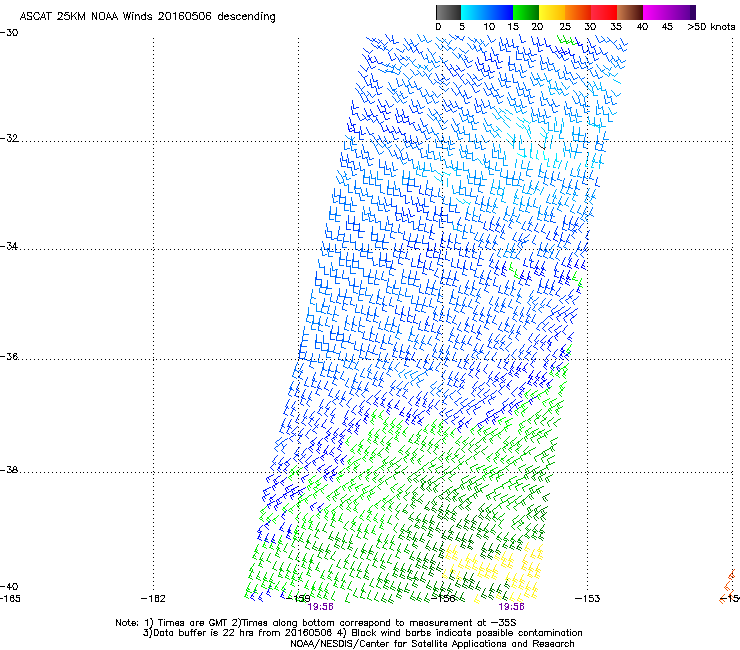Click the brown 35-40 knots color segment
The height and width of the screenshot is (650, 740).
click(x=630, y=12)
